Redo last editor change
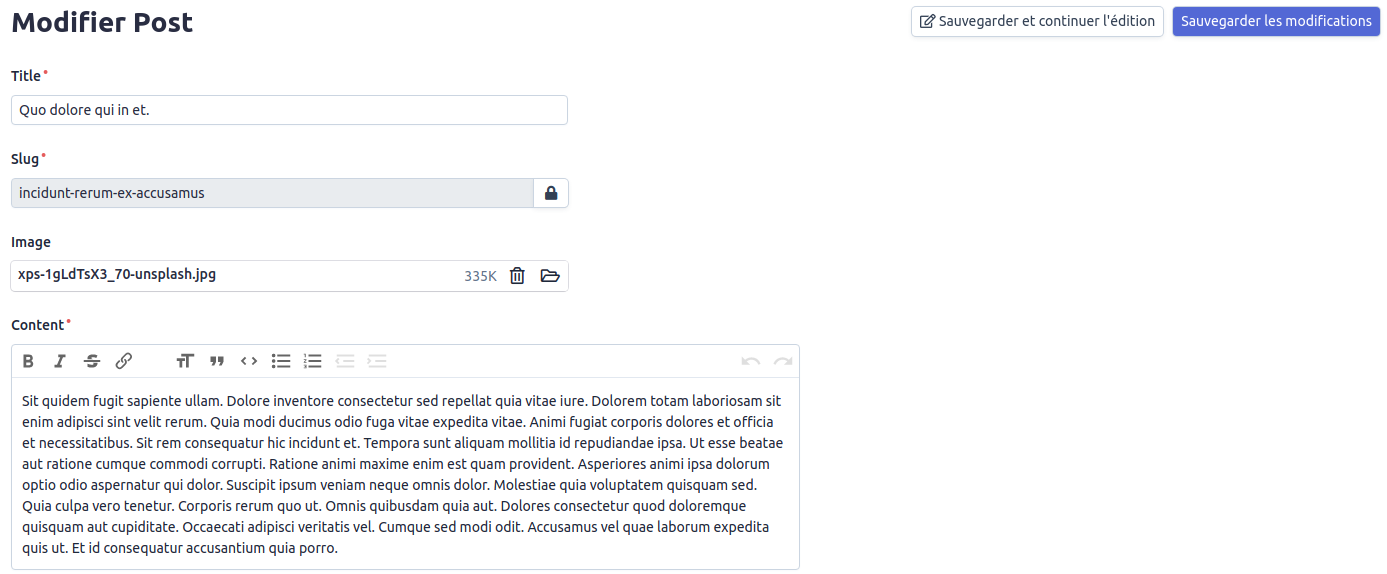Viewport: 1387px width, 574px height. [783, 361]
